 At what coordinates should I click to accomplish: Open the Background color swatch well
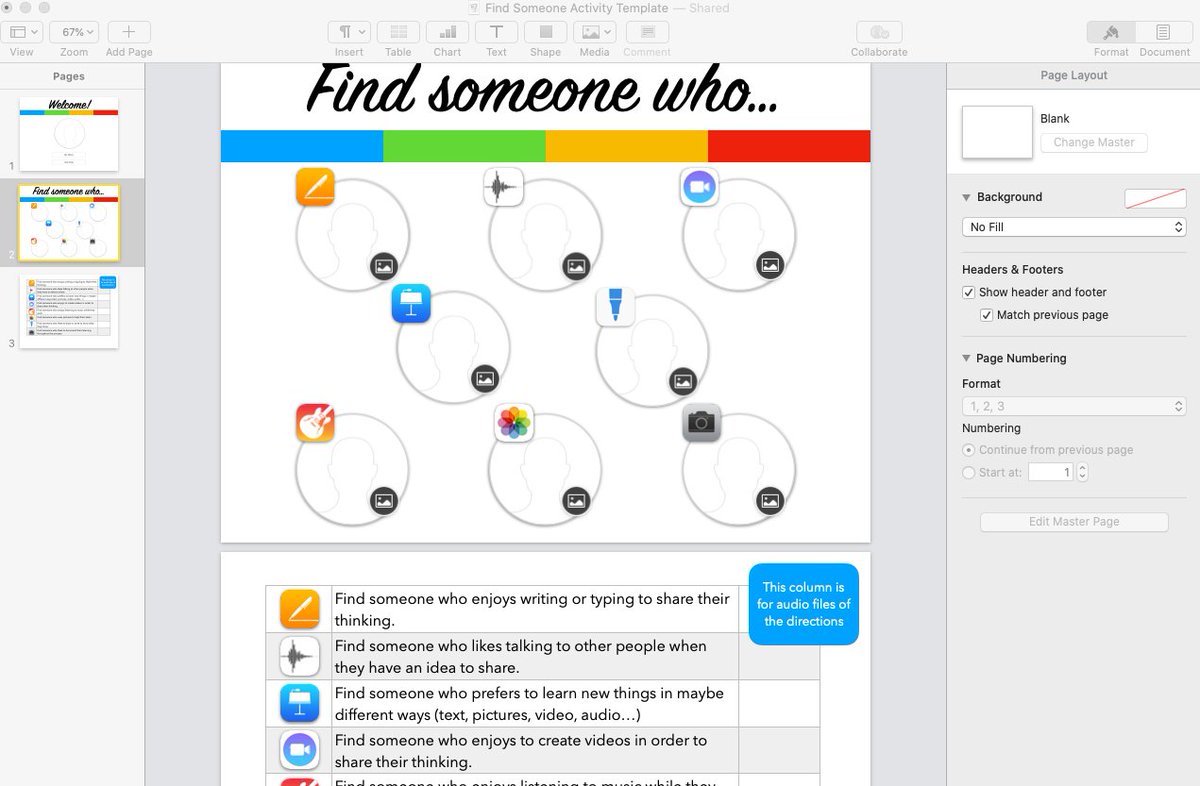(x=1155, y=198)
